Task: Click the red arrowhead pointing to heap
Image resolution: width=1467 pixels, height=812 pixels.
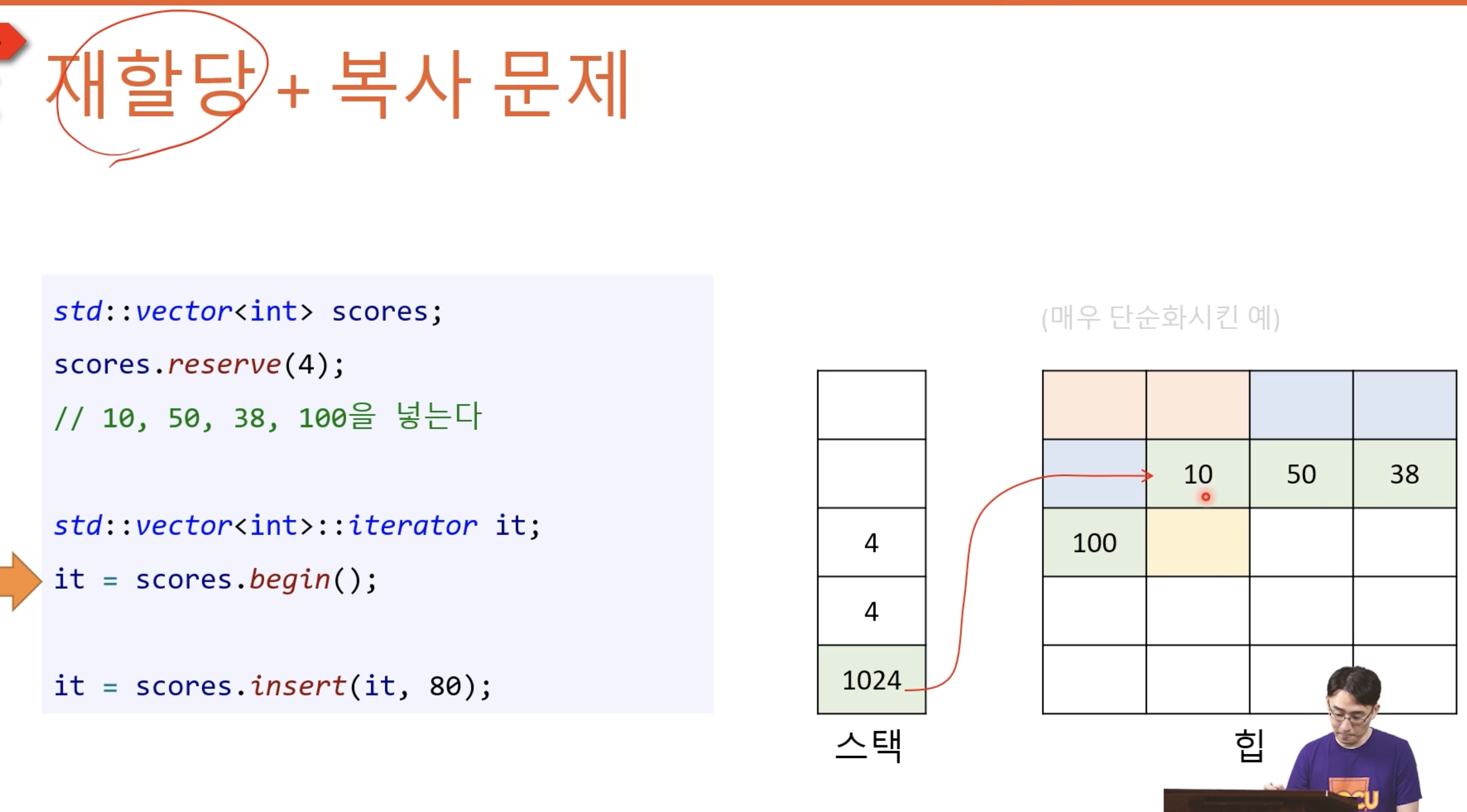Action: [1148, 475]
